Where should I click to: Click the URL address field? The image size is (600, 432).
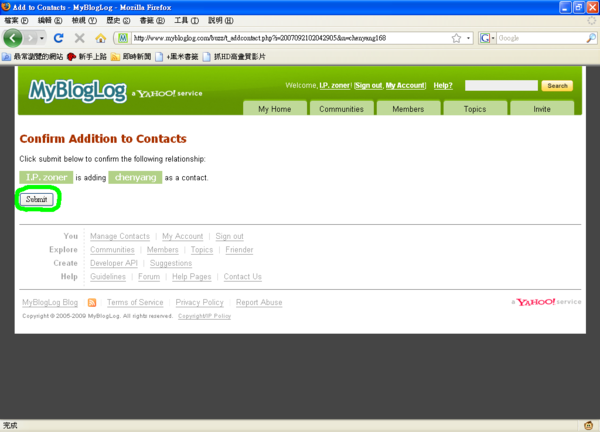click(290, 38)
